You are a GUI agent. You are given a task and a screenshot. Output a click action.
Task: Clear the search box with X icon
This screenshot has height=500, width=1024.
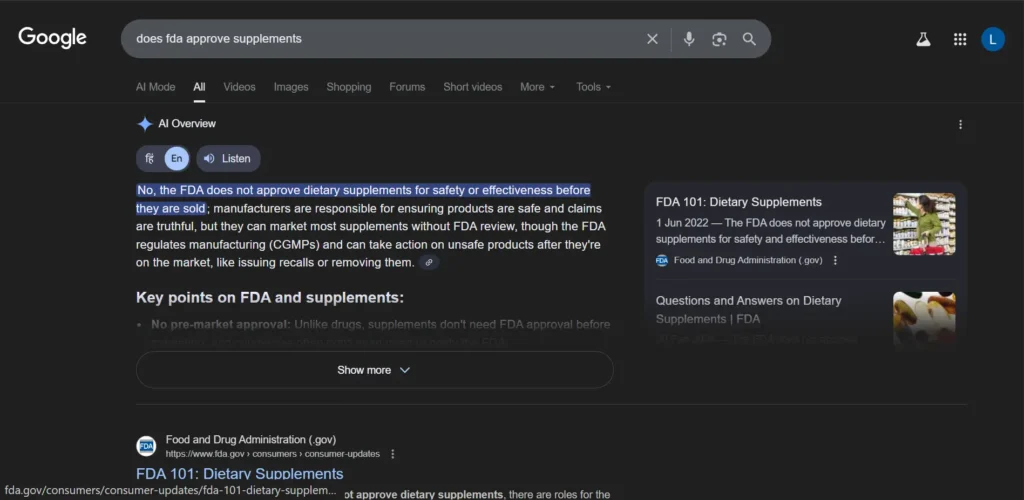(x=652, y=39)
